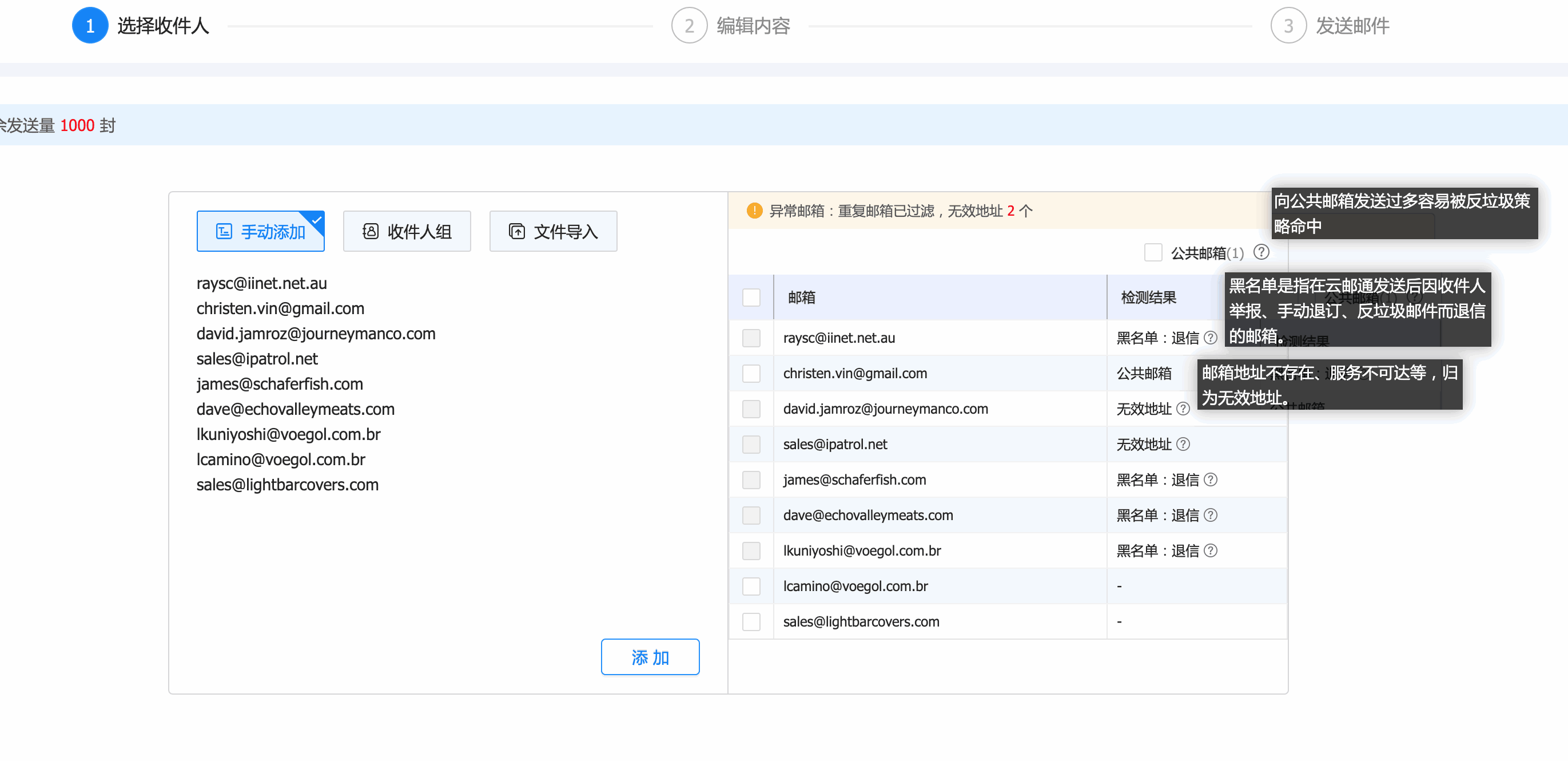The height and width of the screenshot is (761, 1568).
Task: Click the recipient email list text area
Action: (x=426, y=426)
